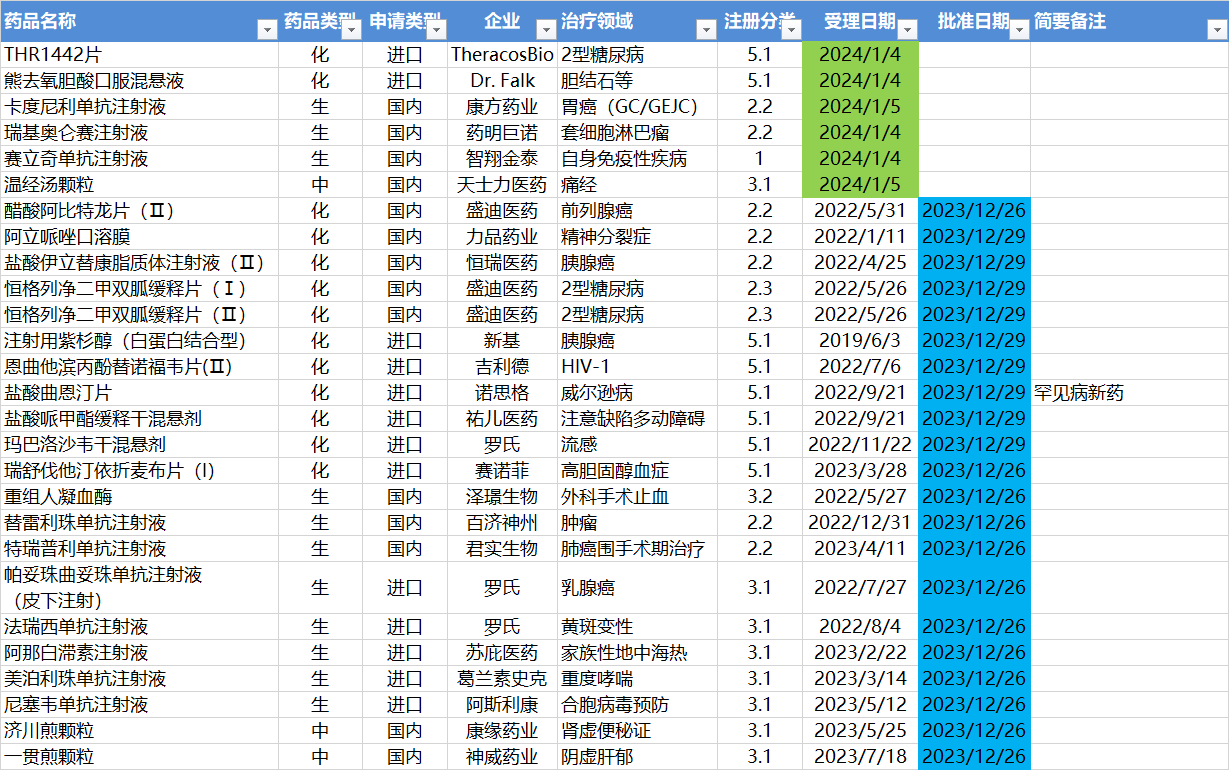Image resolution: width=1229 pixels, height=770 pixels.
Task: Click the 罕见病新药 remark cell
Action: pyautogui.click(x=1129, y=393)
